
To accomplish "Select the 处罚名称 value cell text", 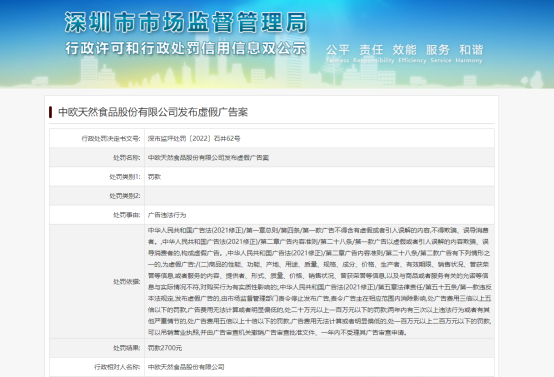I will (208, 158).
